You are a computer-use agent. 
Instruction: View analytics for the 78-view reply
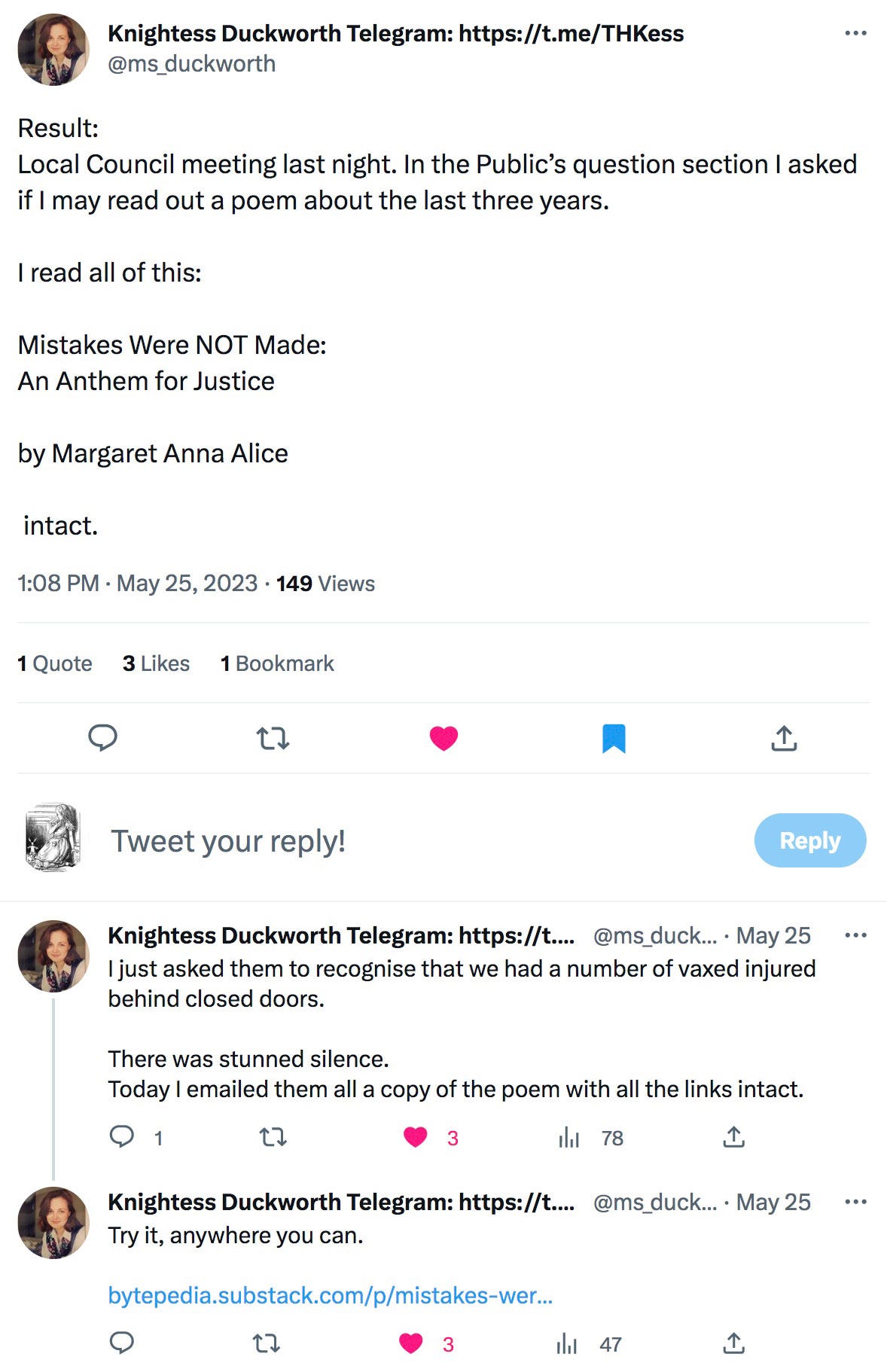(568, 1139)
